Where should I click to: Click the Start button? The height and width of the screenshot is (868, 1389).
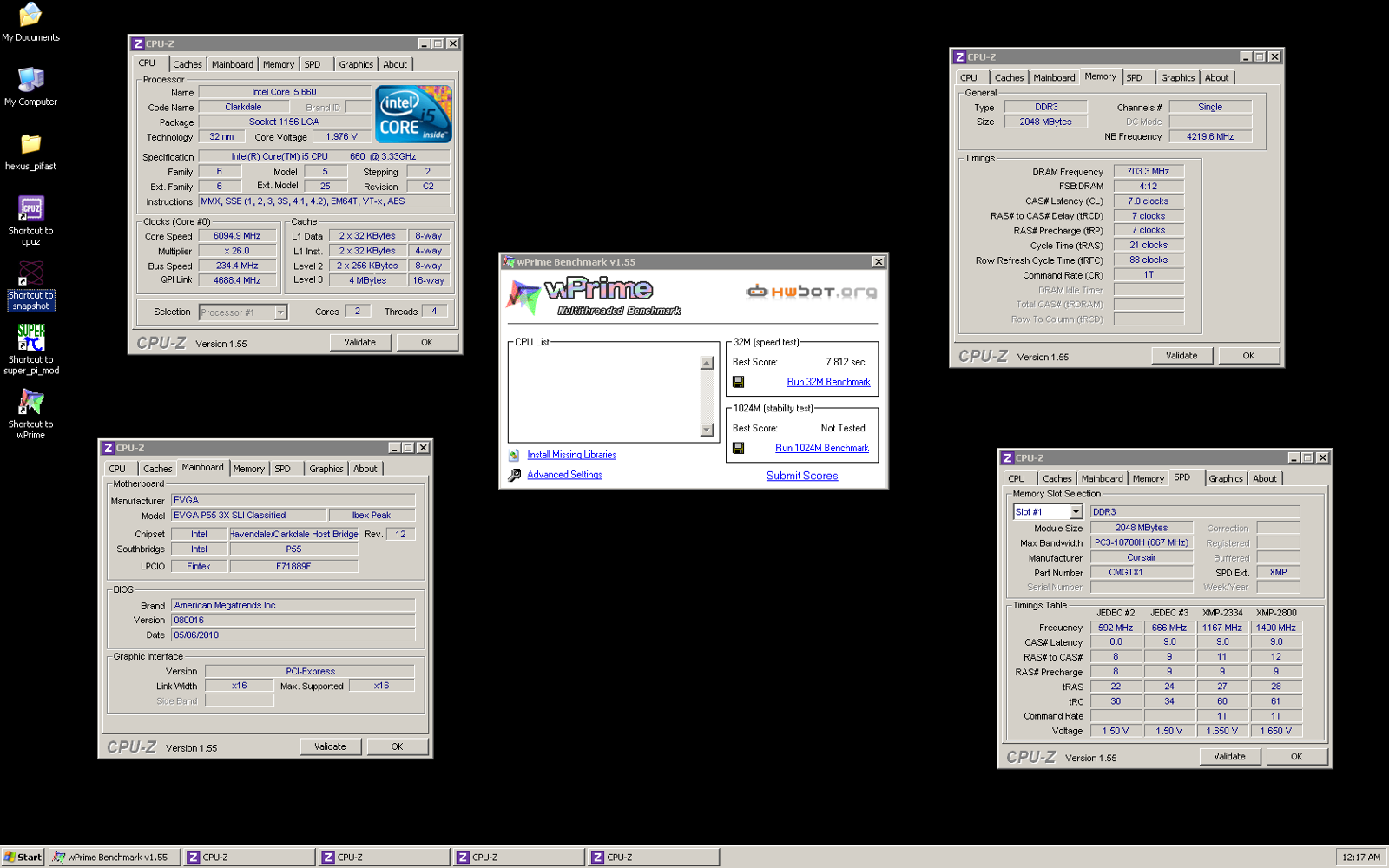click(23, 857)
